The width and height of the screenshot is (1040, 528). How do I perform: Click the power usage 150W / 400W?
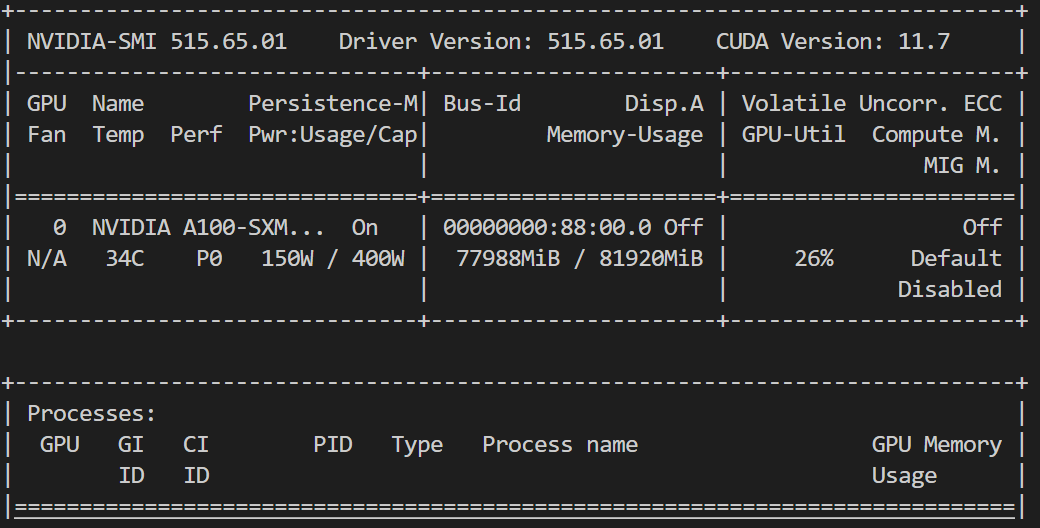[x=333, y=259]
